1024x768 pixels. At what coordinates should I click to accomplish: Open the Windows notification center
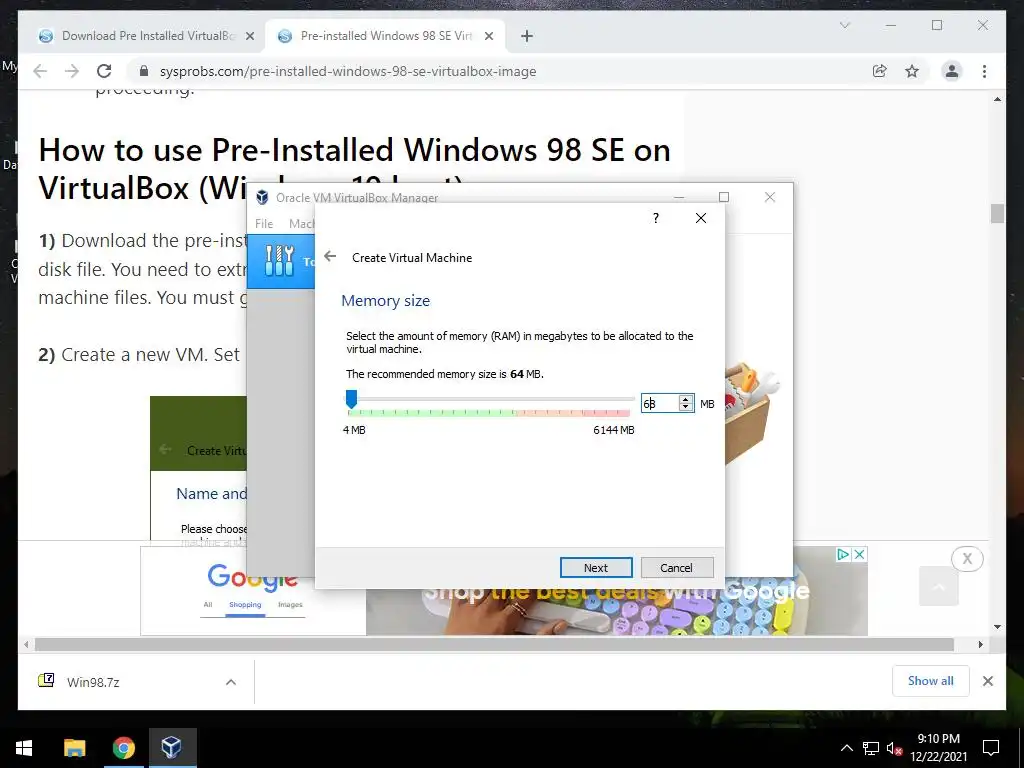(991, 748)
